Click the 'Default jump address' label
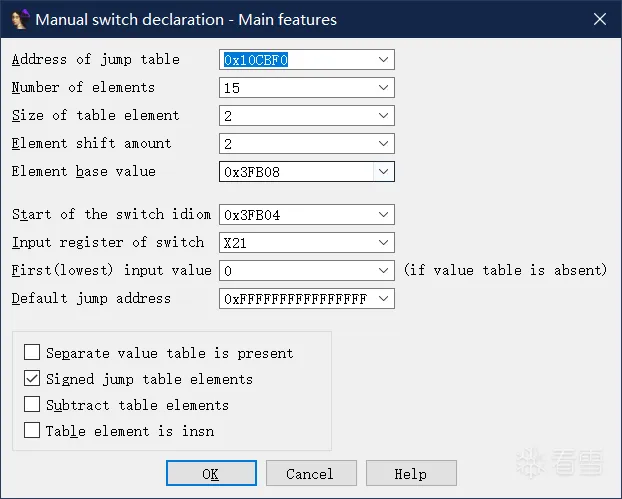Screen dimensions: 622x499 (91, 298)
